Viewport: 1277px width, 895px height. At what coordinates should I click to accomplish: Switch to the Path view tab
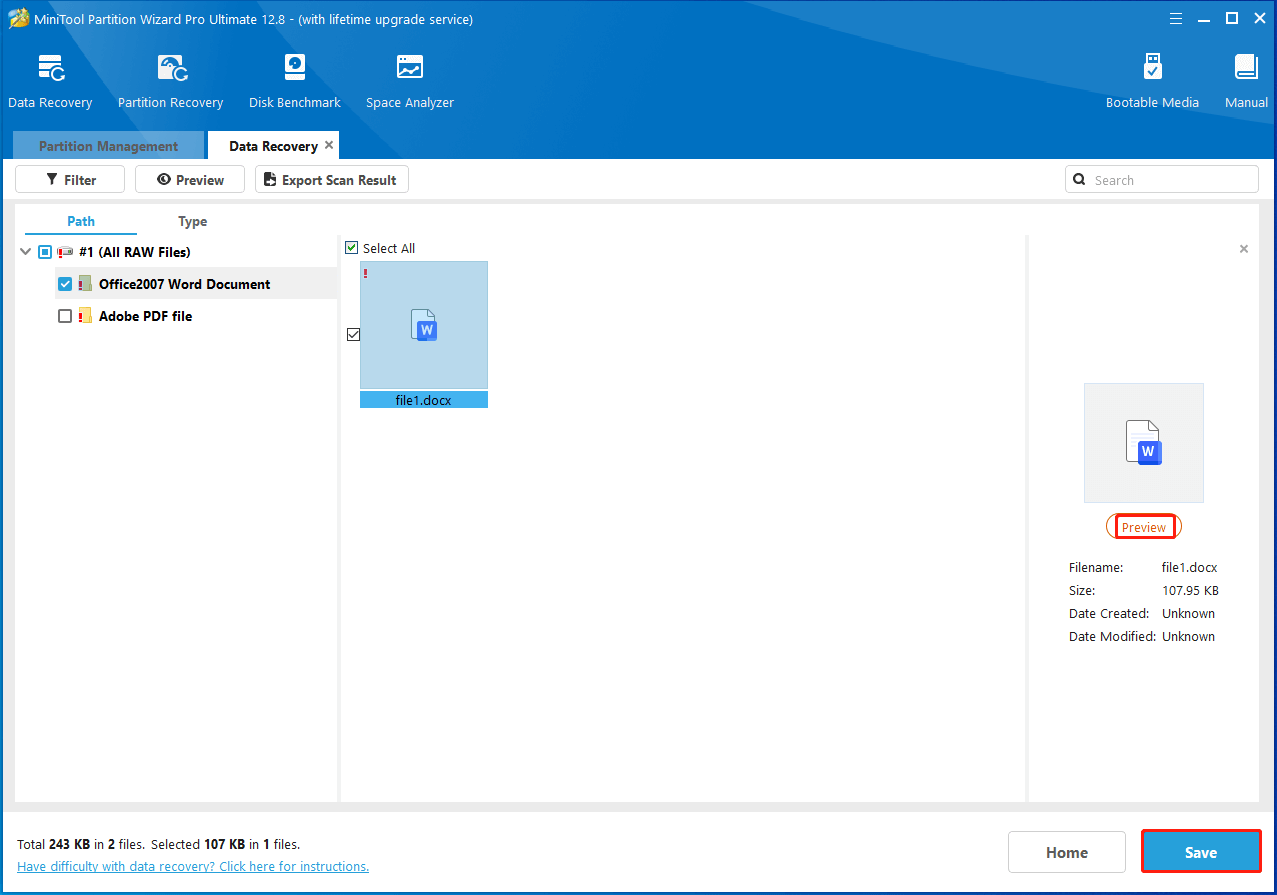[81, 221]
